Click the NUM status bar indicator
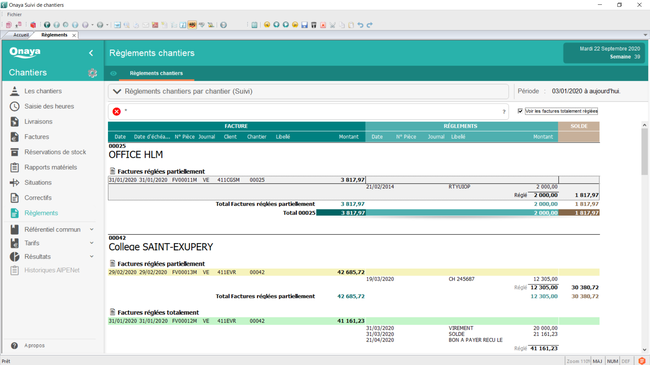The width and height of the screenshot is (650, 365). coord(612,361)
